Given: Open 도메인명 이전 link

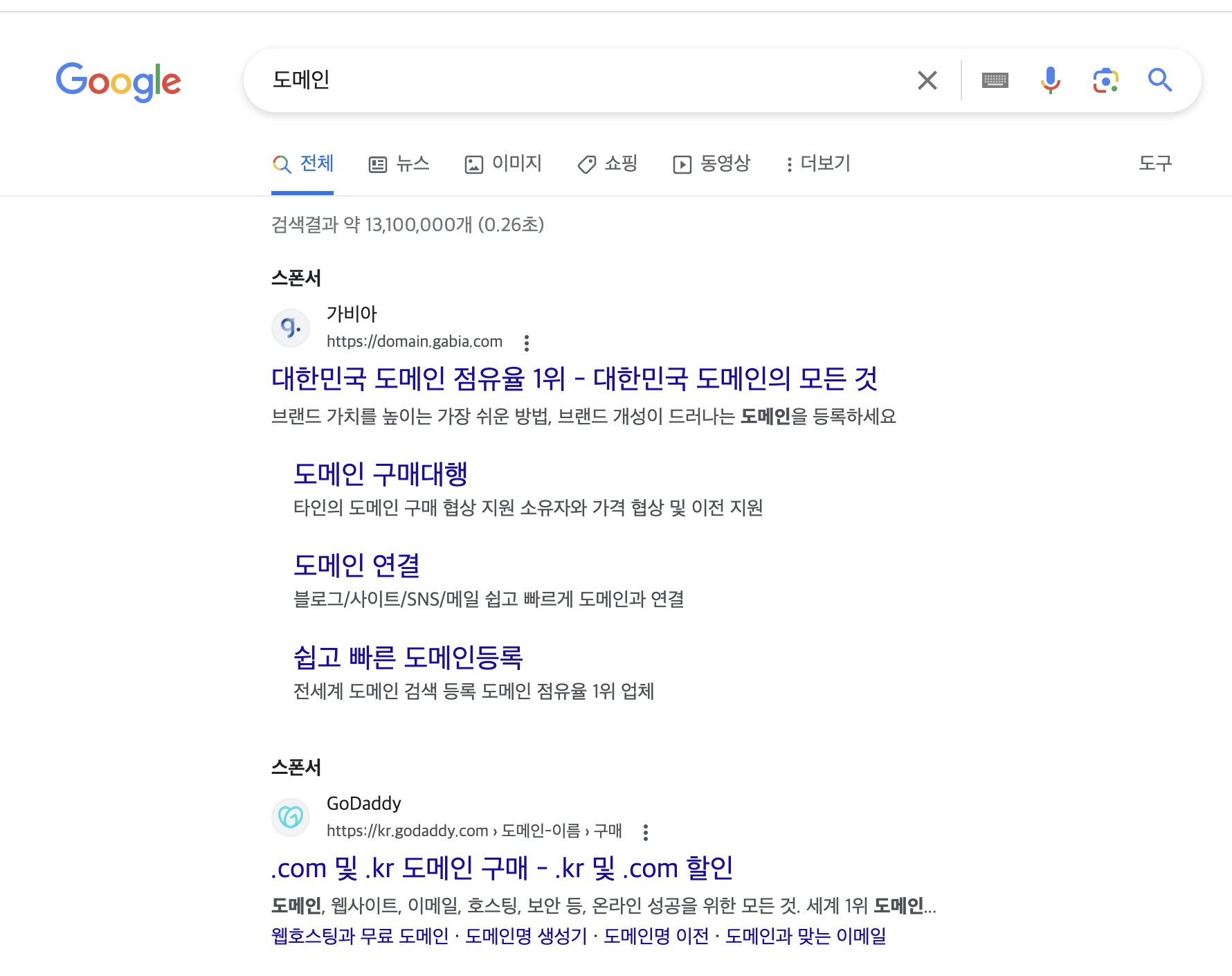Looking at the screenshot, I should [x=656, y=936].
